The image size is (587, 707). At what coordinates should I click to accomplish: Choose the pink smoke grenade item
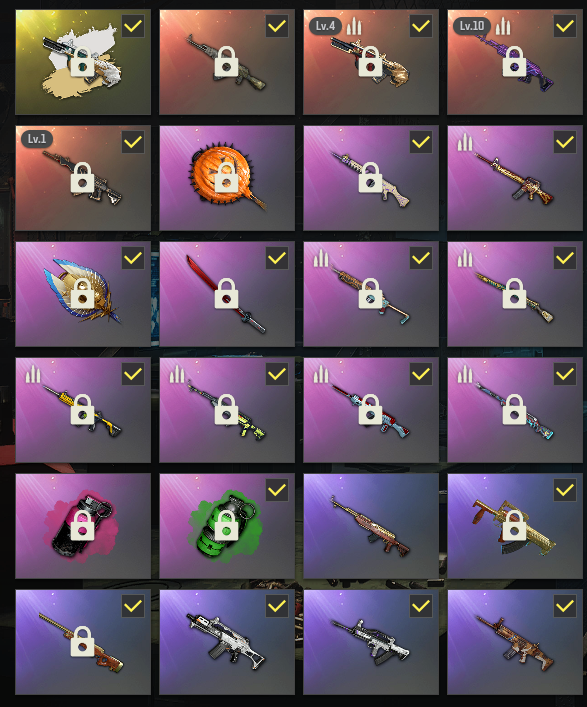point(83,526)
